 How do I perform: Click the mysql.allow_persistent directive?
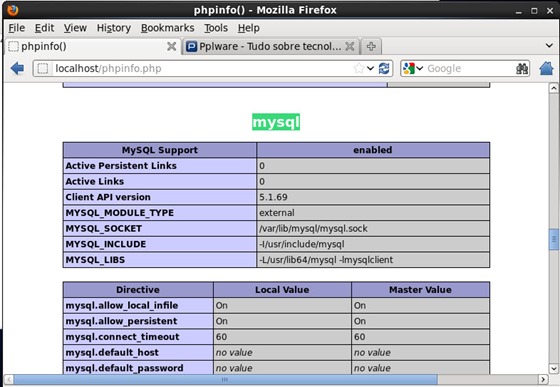121,321
